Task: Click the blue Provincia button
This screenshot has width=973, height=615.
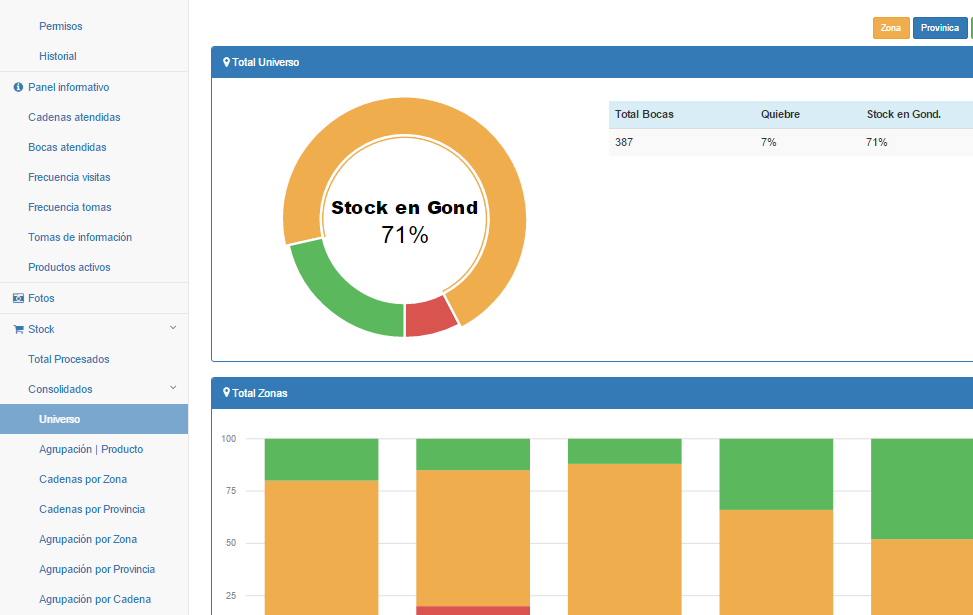Action: [x=939, y=28]
